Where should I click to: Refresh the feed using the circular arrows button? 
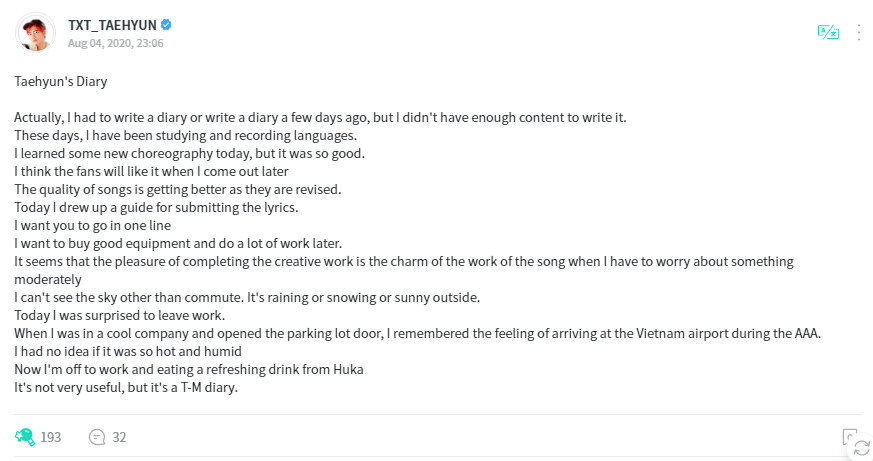point(861,448)
